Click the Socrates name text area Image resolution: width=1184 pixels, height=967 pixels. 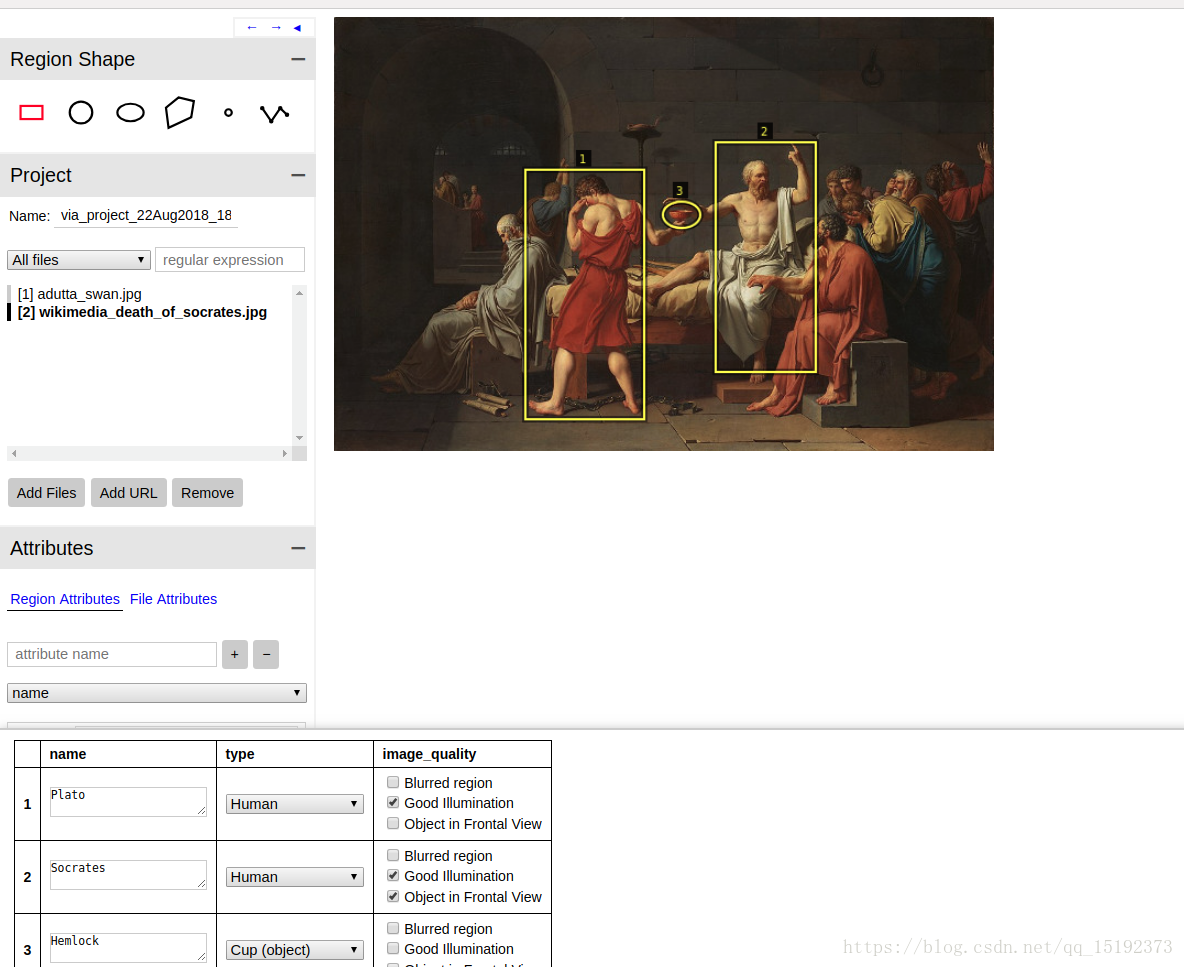[128, 875]
